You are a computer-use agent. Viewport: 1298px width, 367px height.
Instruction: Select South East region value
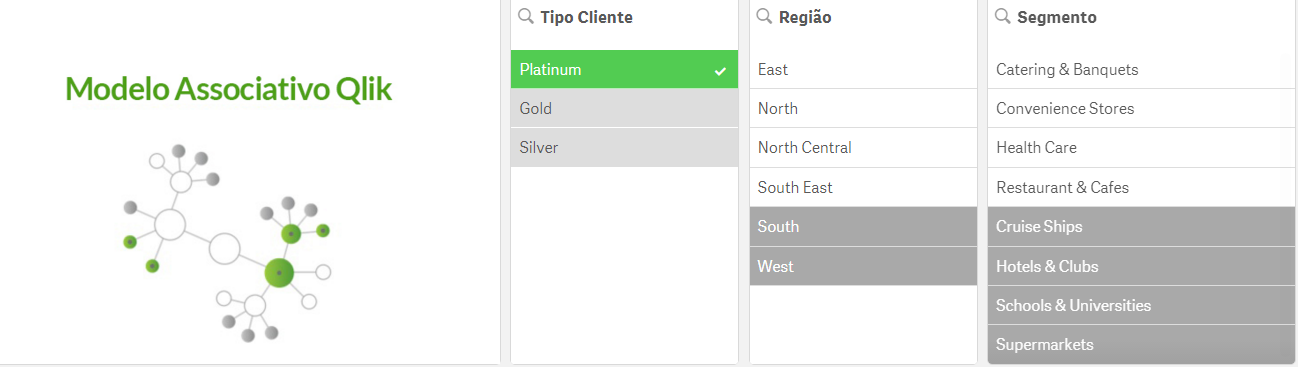pyautogui.click(x=863, y=187)
